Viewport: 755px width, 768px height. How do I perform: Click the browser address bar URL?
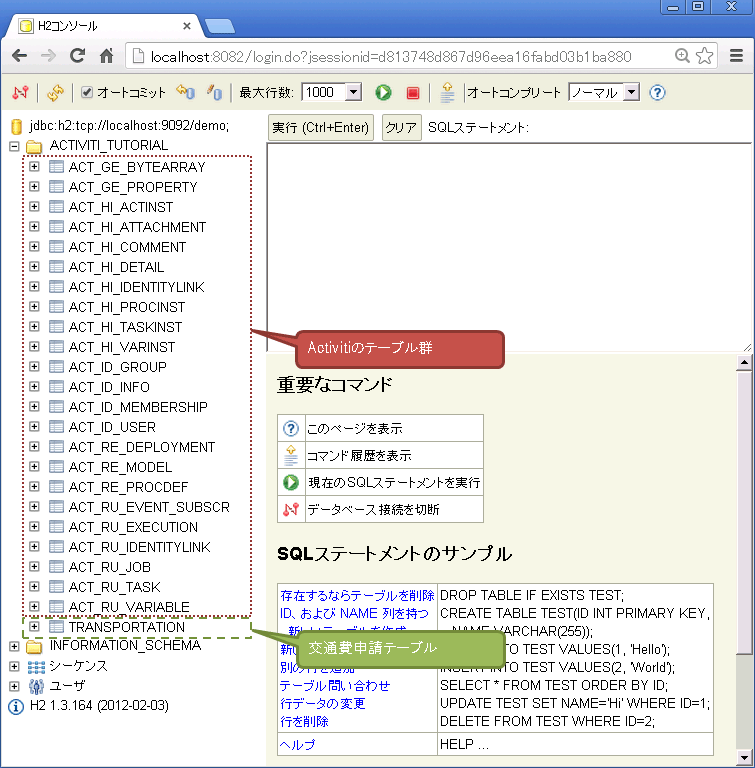click(390, 57)
